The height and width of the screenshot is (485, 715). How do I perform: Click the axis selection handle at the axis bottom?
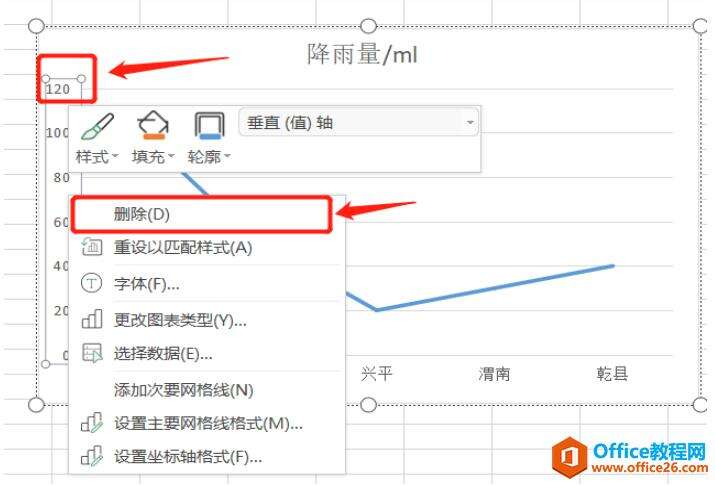tap(46, 364)
